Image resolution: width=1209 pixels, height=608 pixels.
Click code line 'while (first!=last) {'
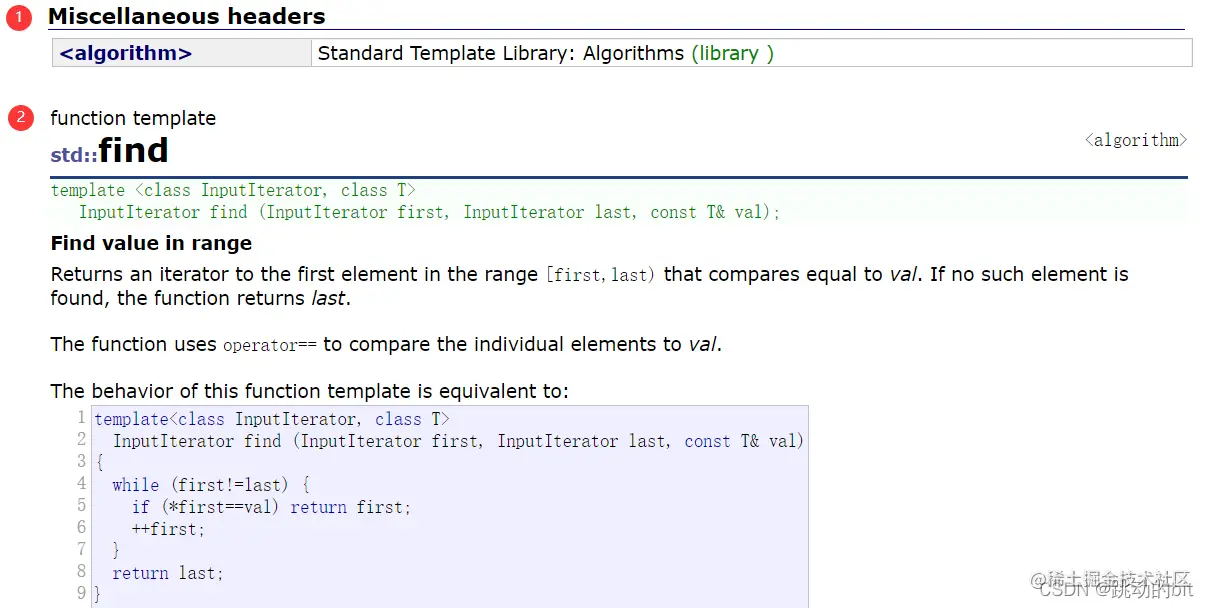211,485
